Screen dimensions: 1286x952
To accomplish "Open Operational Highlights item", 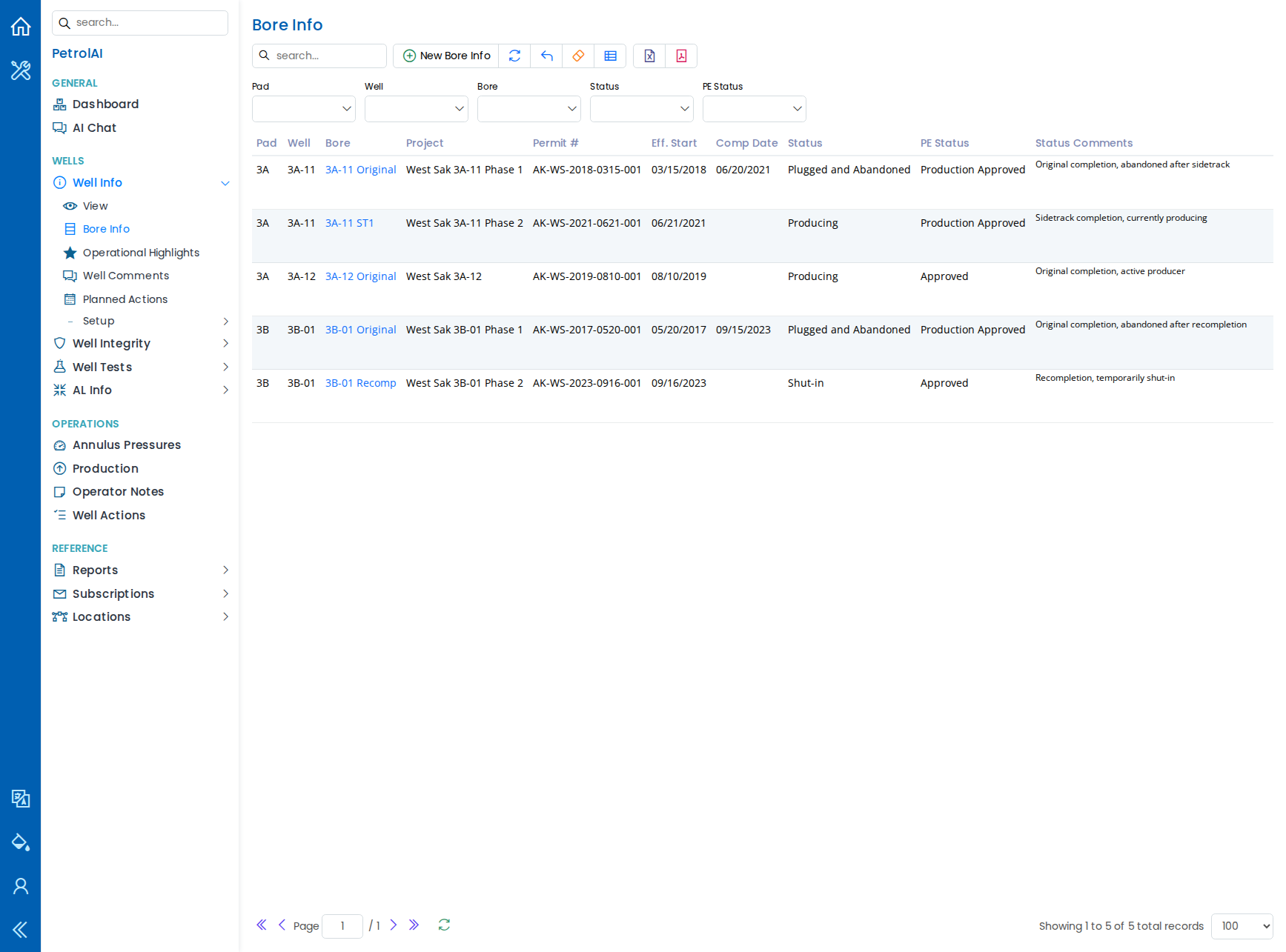I will 141,253.
